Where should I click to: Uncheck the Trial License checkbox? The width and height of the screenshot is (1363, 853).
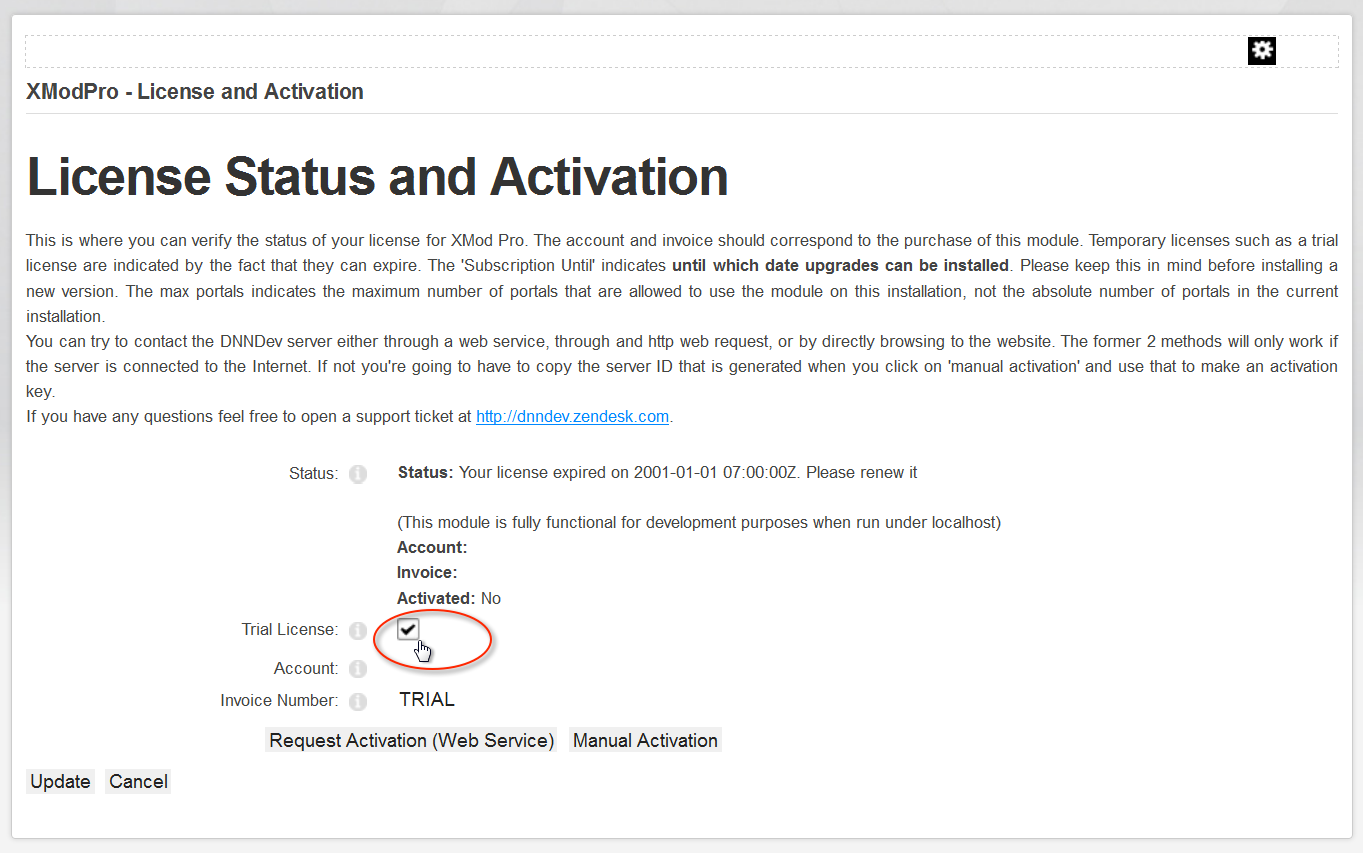[408, 629]
